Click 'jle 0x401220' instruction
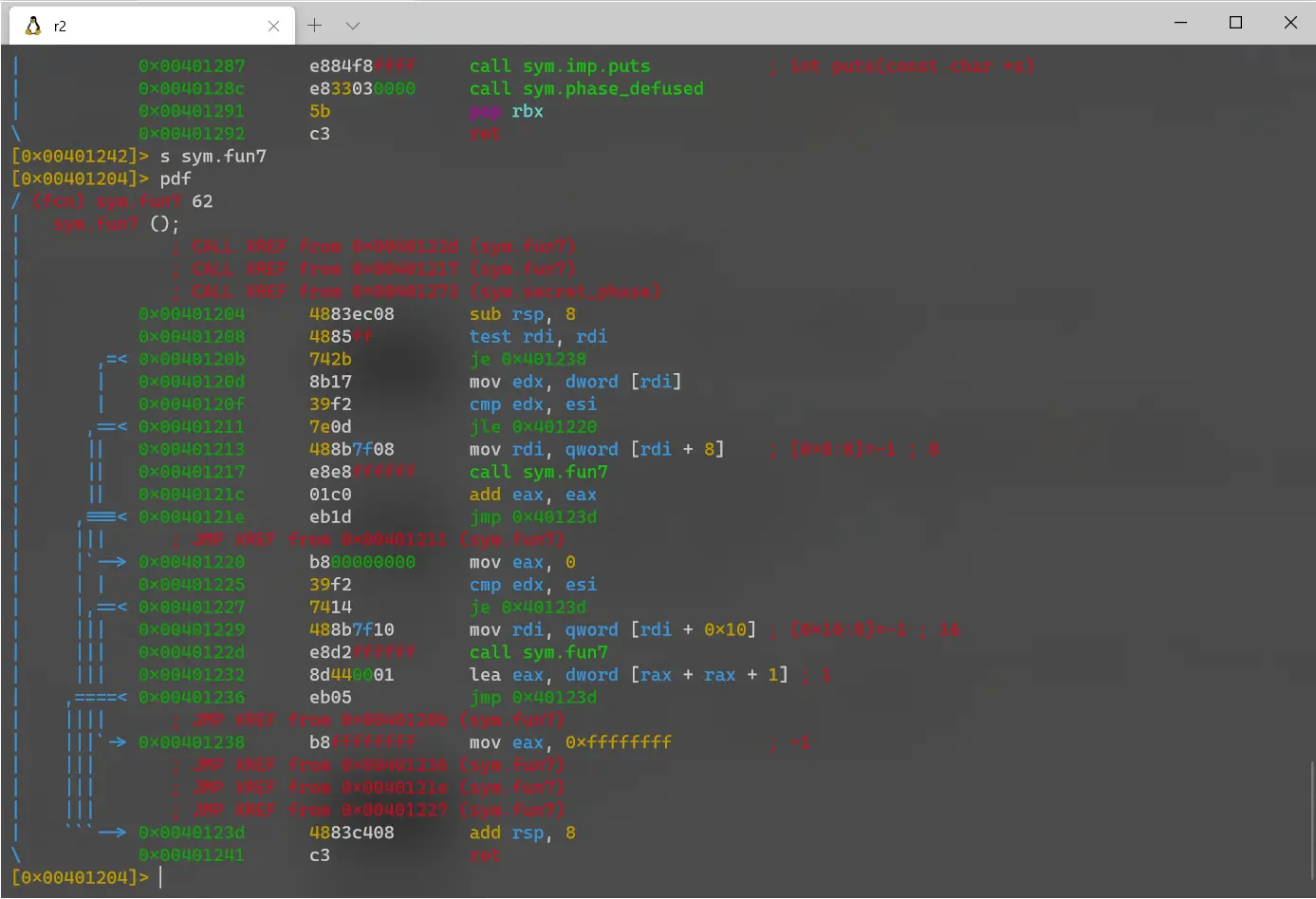This screenshot has width=1316, height=899. click(x=533, y=426)
